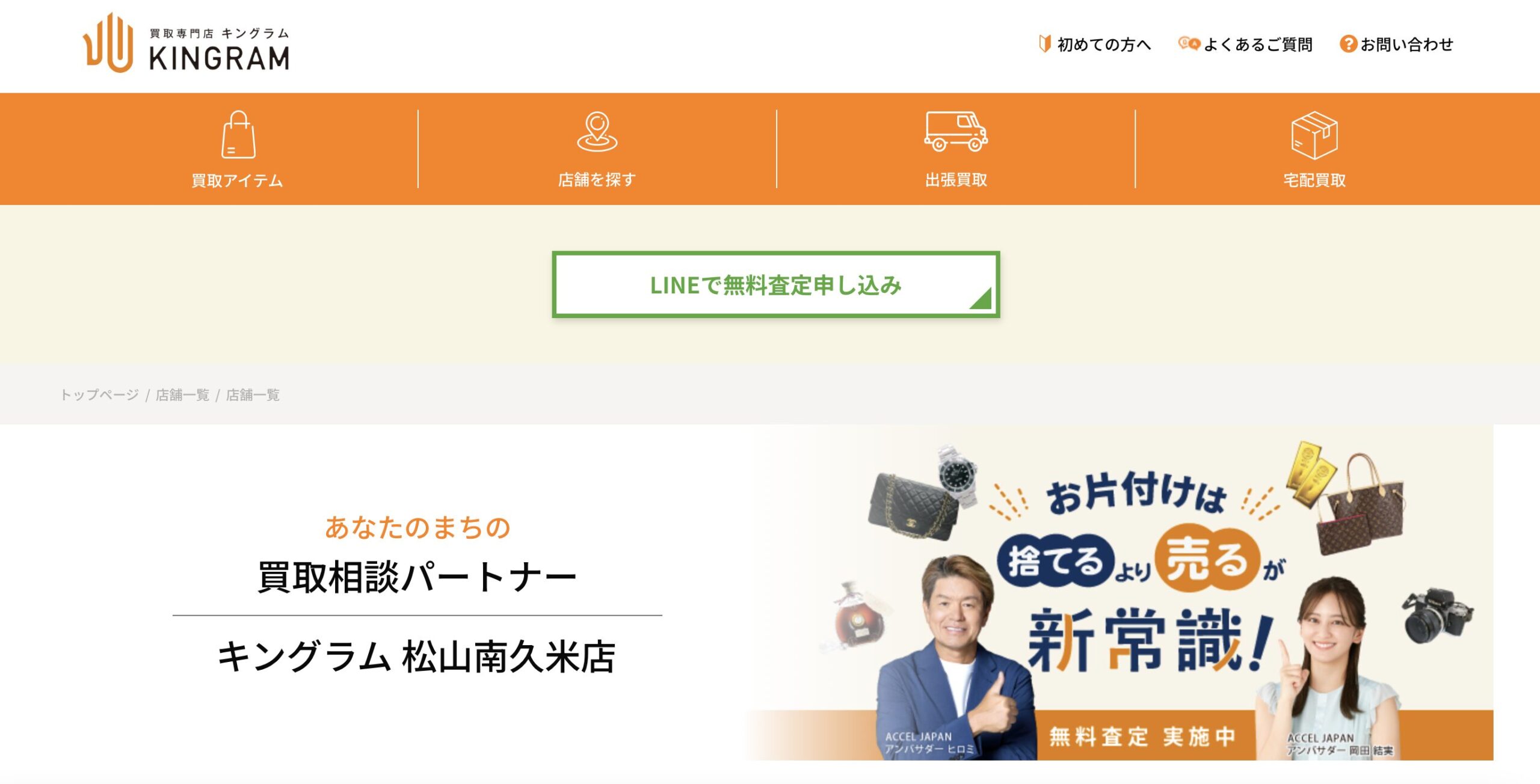Click the green corner triangle on LINE button
The width and height of the screenshot is (1540, 784).
(982, 299)
